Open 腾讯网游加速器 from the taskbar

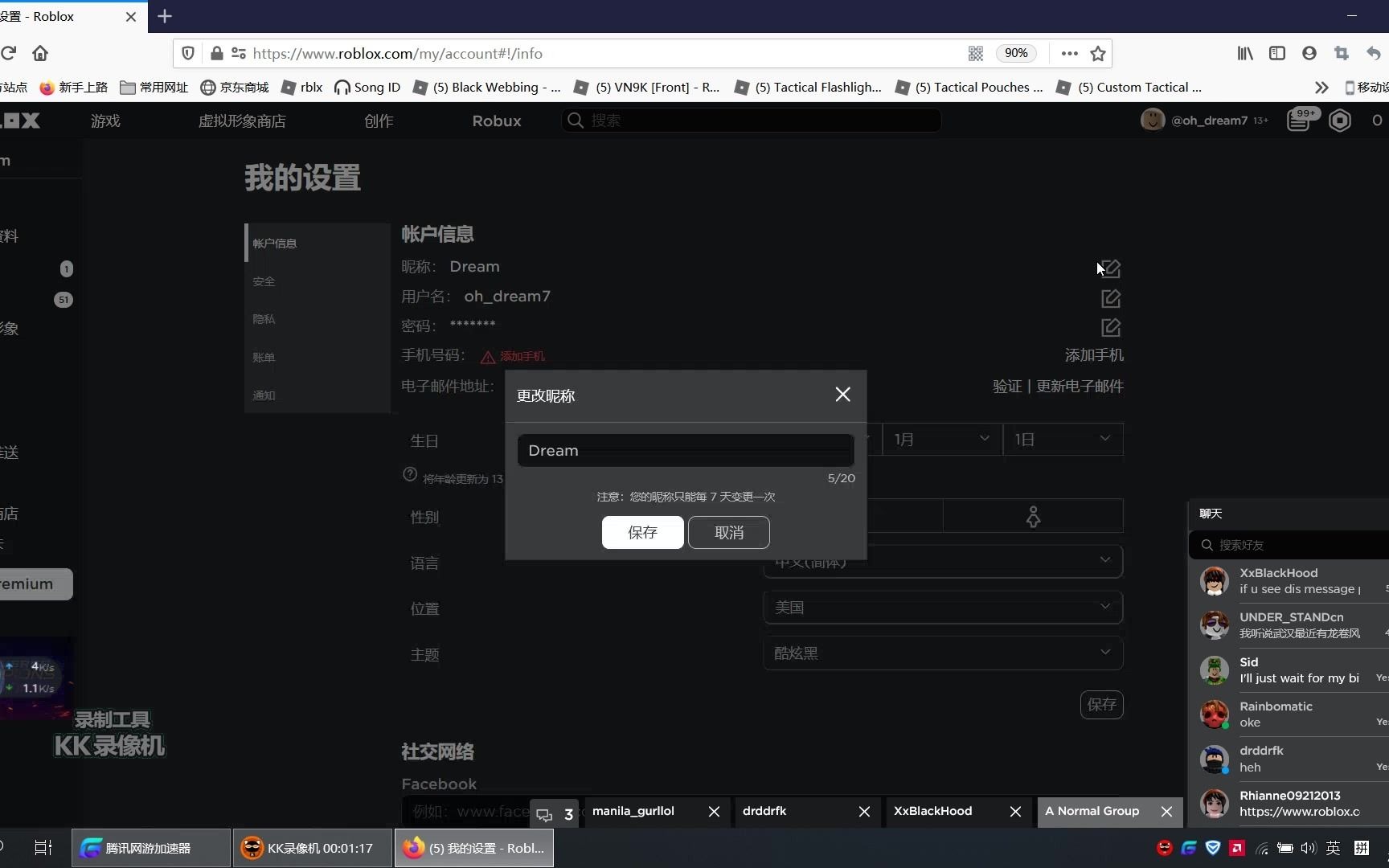(150, 848)
